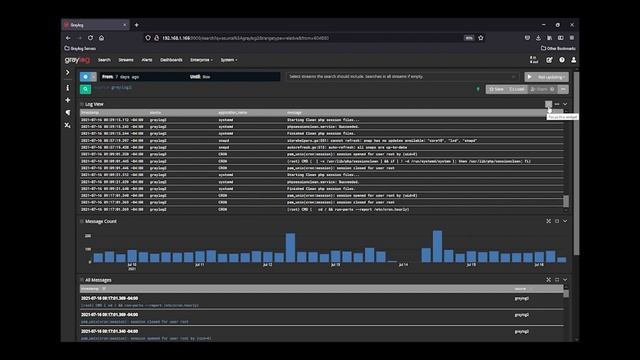The image size is (640, 360).
Task: Open the scratchpad edit icon
Action: coord(549,60)
